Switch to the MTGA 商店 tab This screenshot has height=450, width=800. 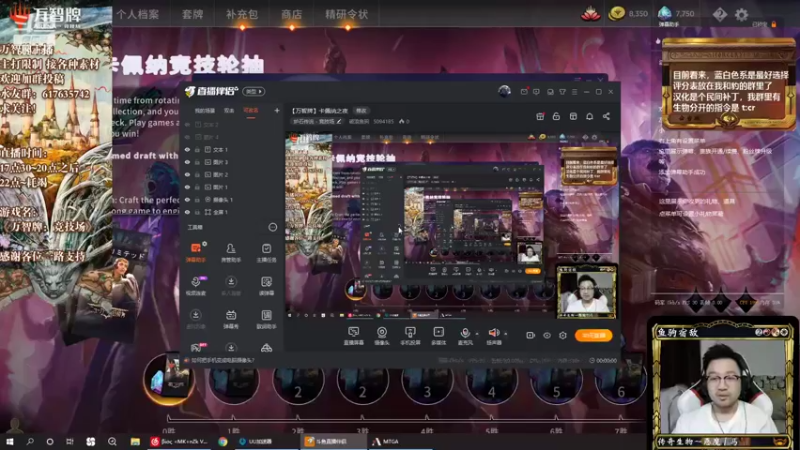point(291,14)
